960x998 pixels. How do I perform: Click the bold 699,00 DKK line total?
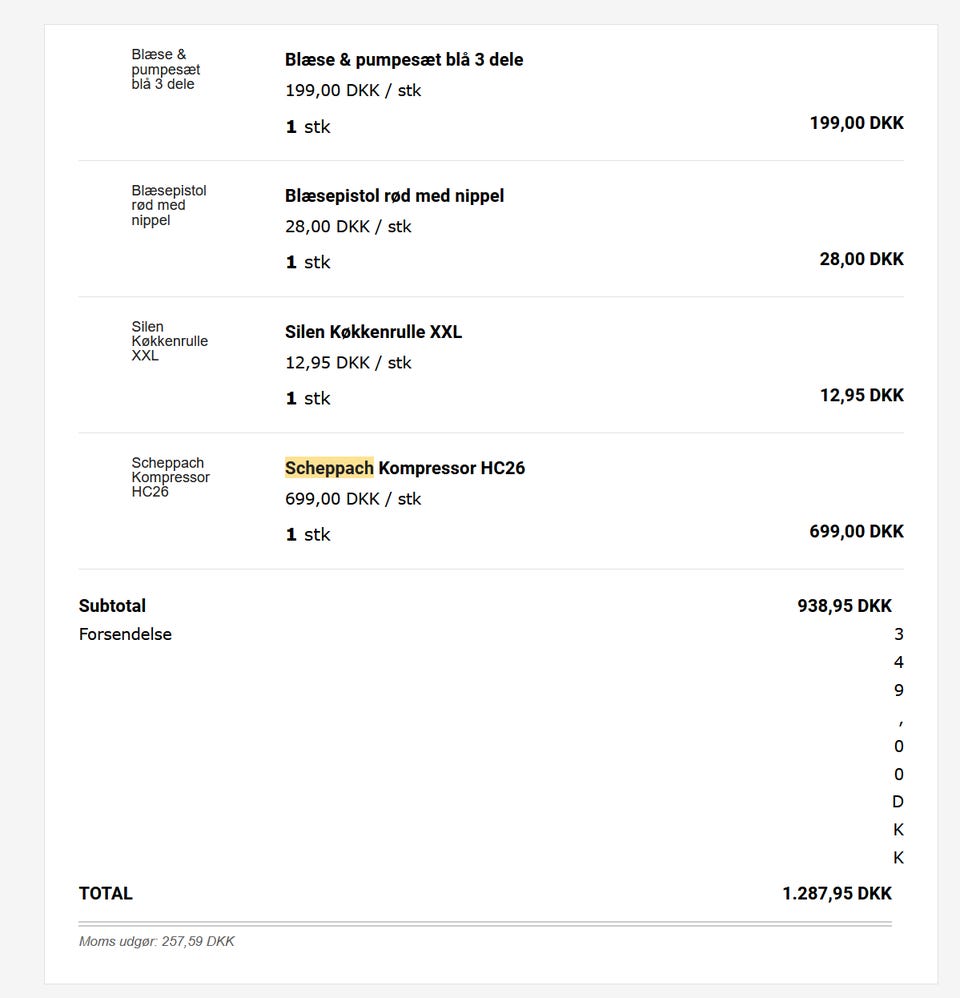click(856, 532)
